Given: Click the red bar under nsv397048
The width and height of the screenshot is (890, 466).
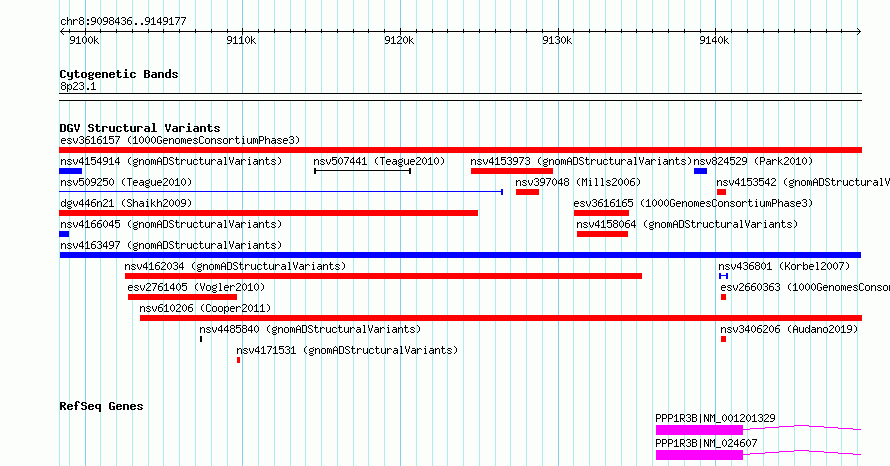Looking at the screenshot, I should [x=527, y=192].
